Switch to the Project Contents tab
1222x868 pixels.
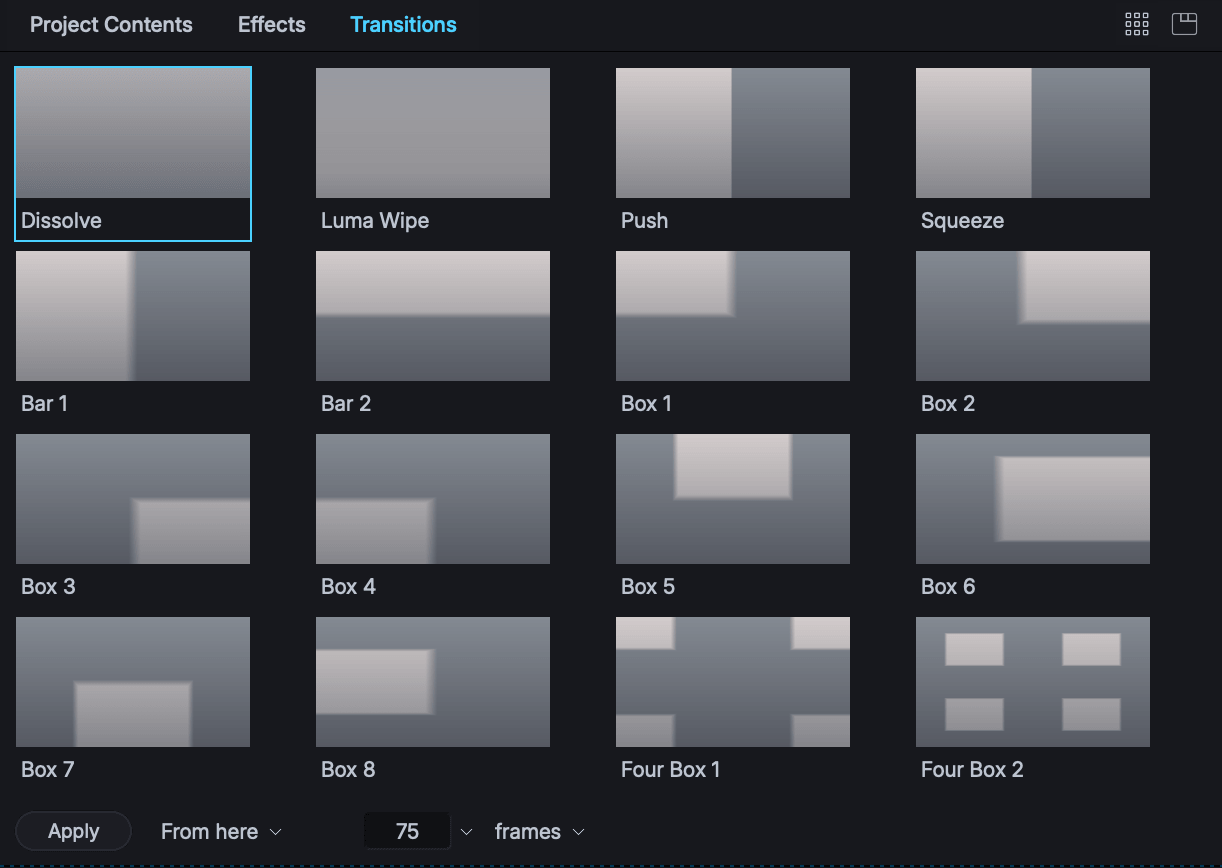[111, 25]
